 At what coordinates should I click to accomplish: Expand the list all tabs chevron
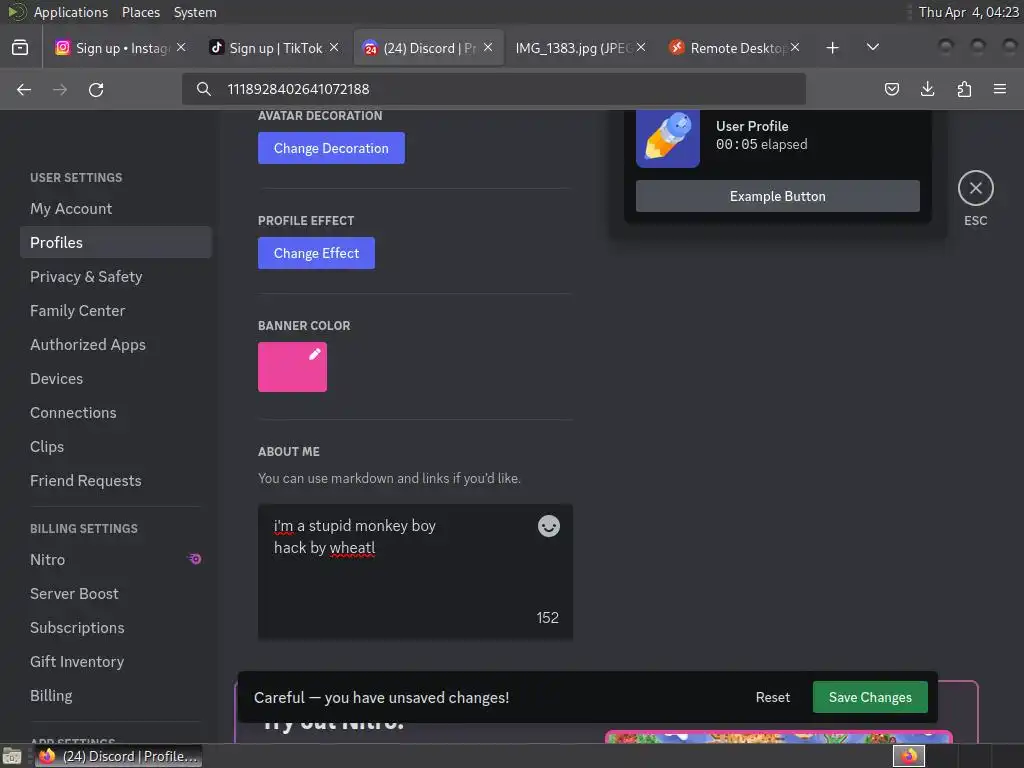[x=872, y=48]
